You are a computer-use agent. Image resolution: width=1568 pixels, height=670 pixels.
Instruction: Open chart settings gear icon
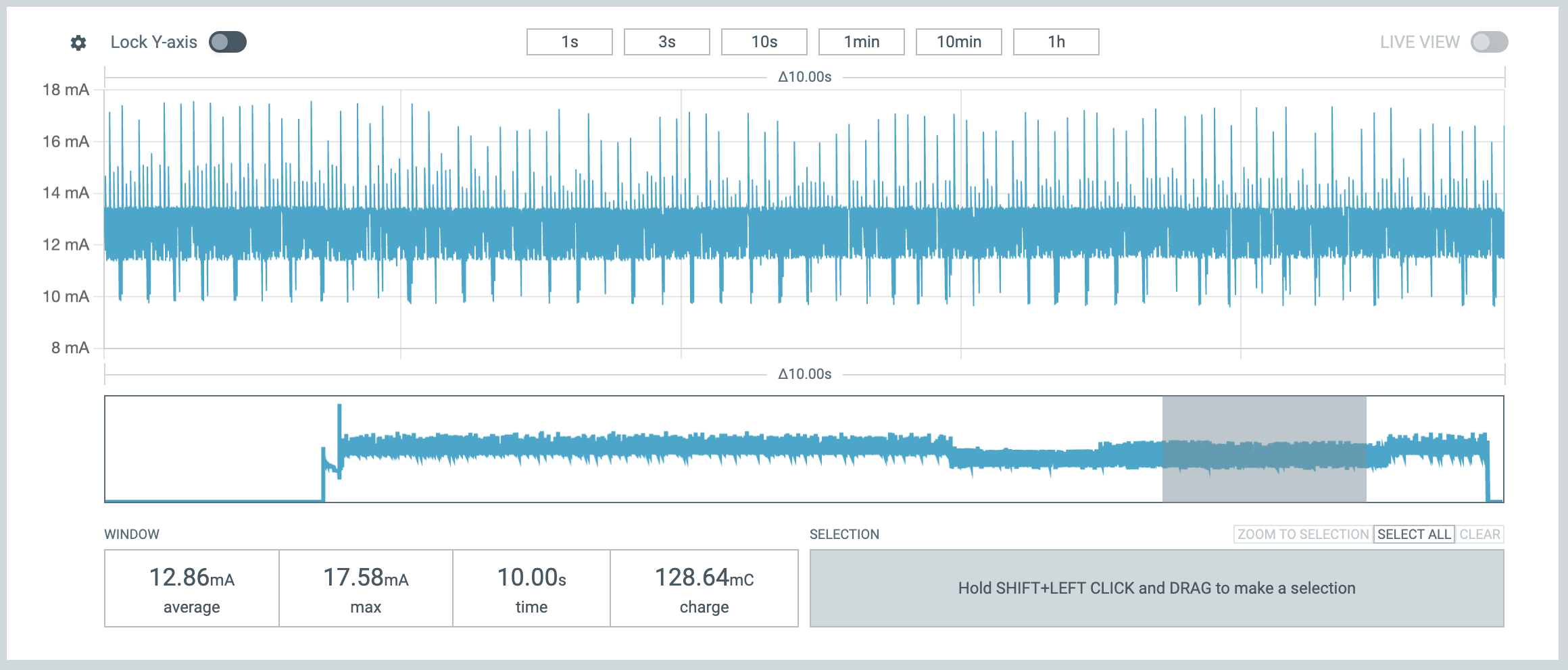tap(78, 43)
